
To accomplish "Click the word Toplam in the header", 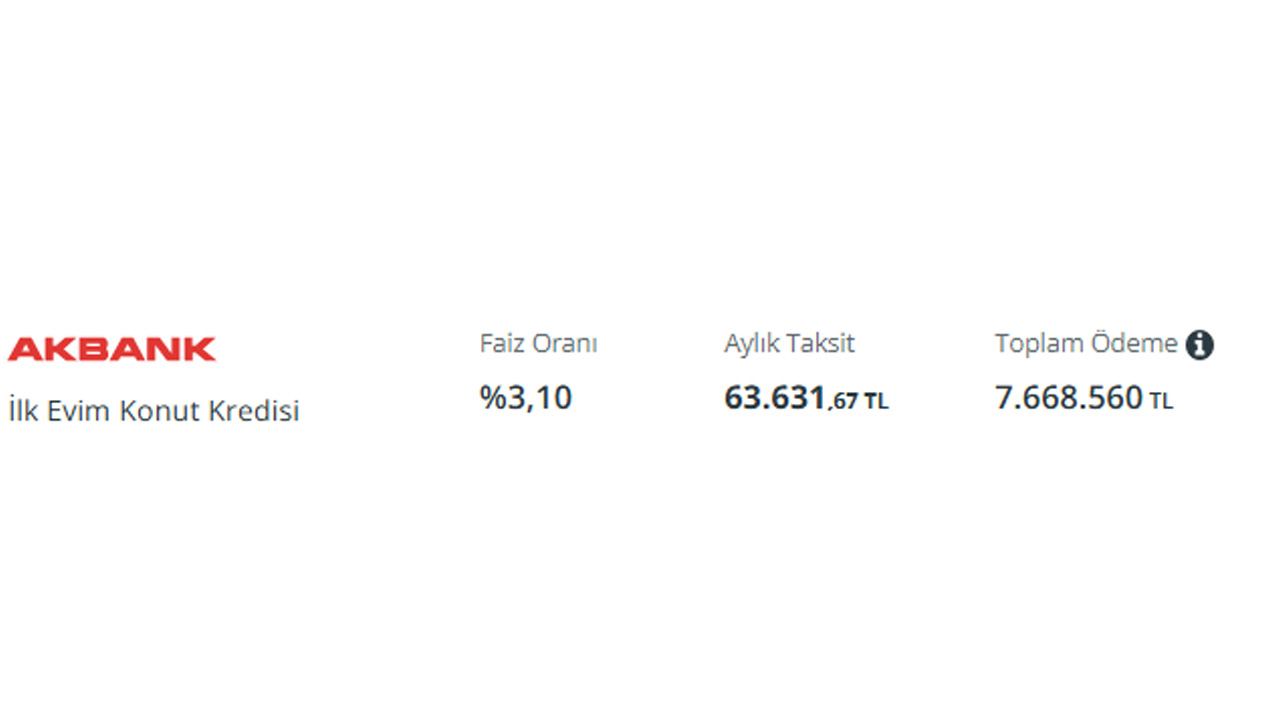I will [x=1039, y=345].
